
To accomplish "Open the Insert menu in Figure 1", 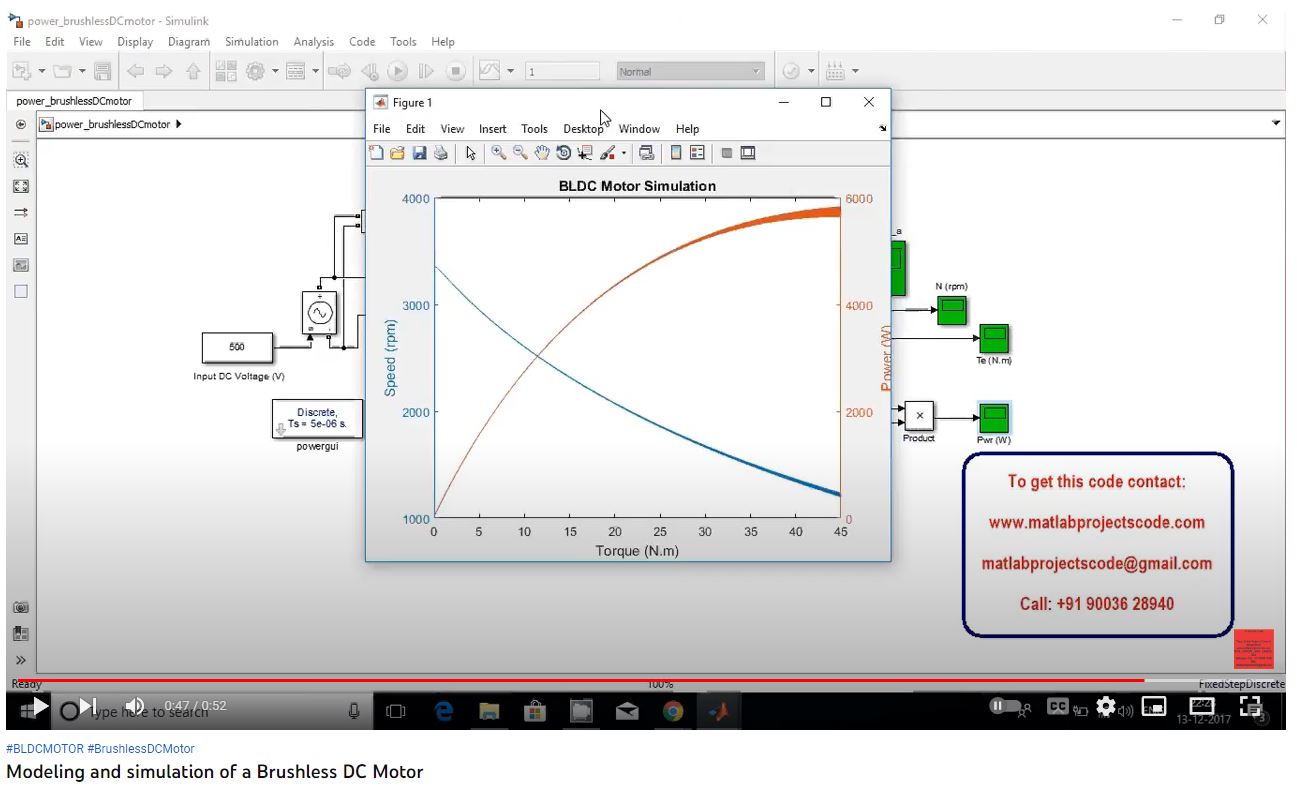I will tap(492, 129).
